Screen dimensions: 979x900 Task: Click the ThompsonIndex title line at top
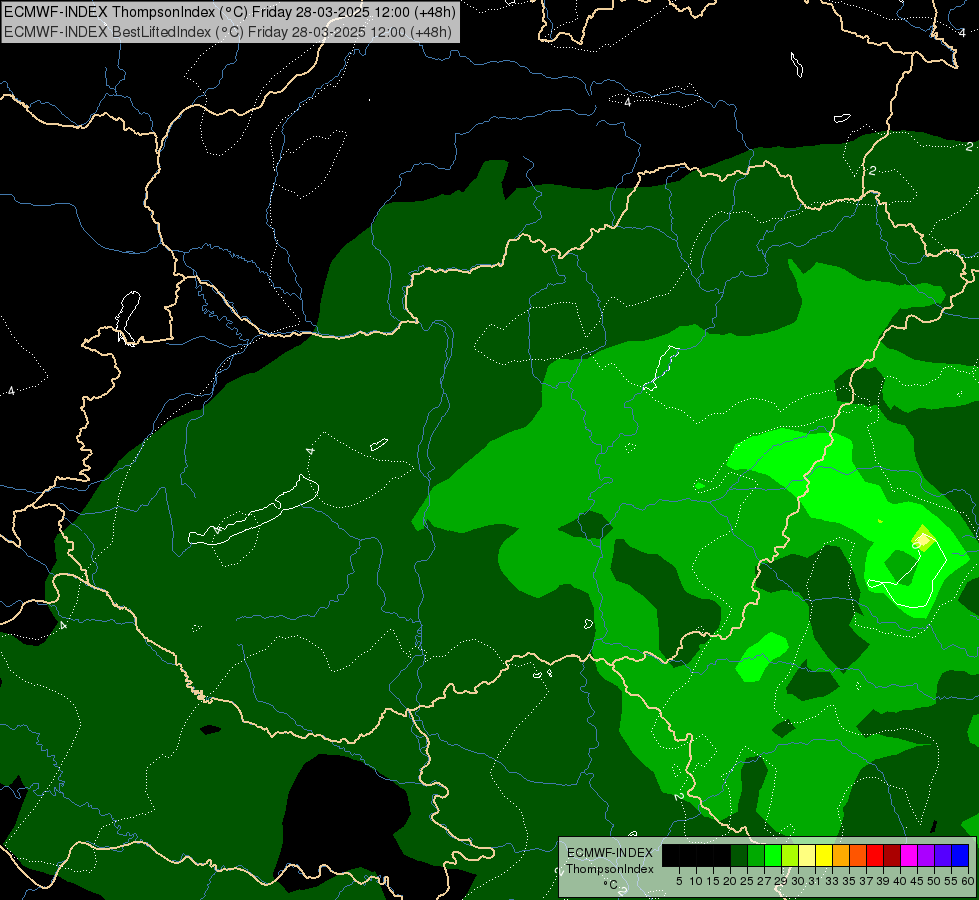pyautogui.click(x=230, y=11)
